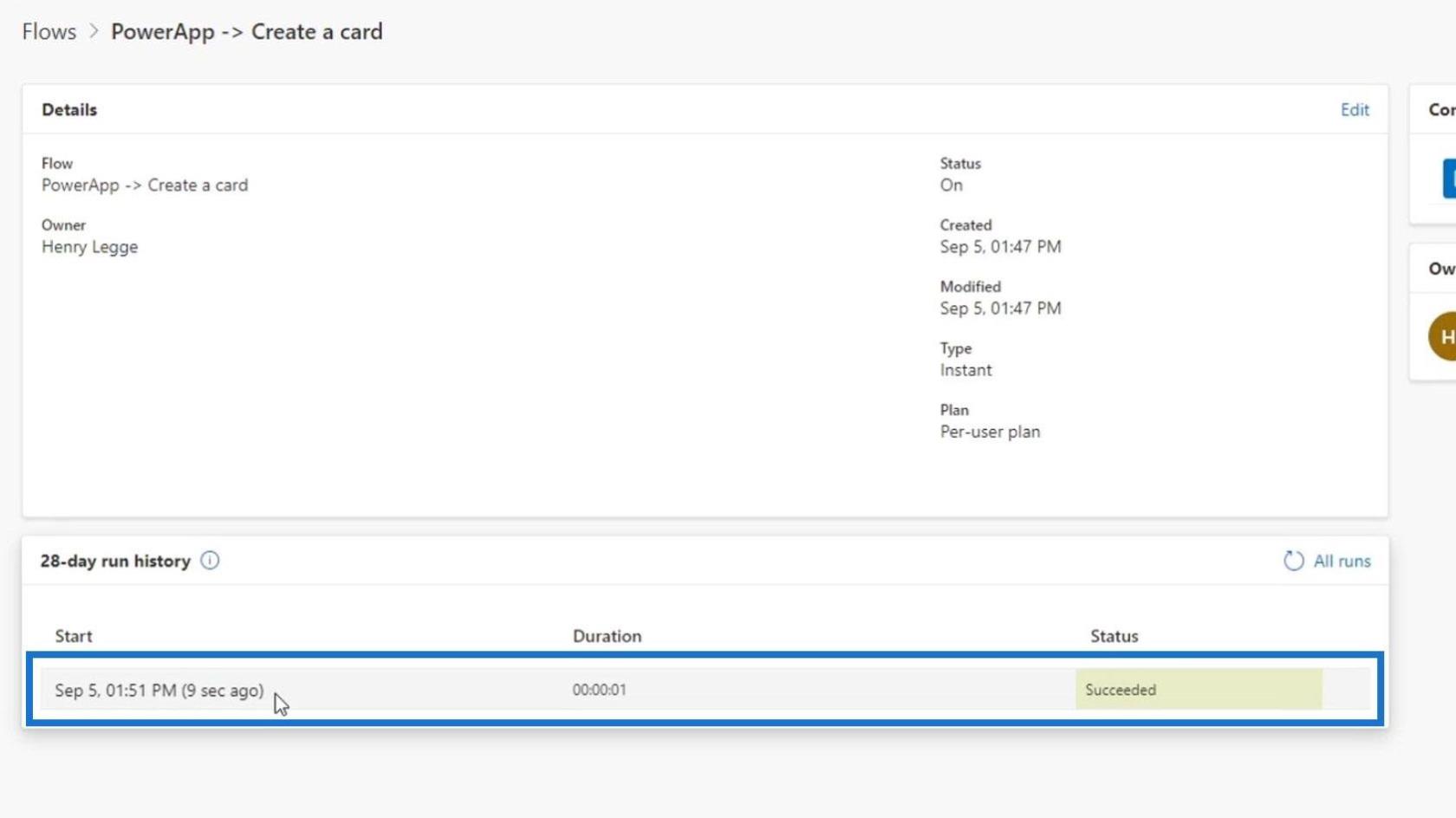Click the Instant type value

click(x=965, y=370)
